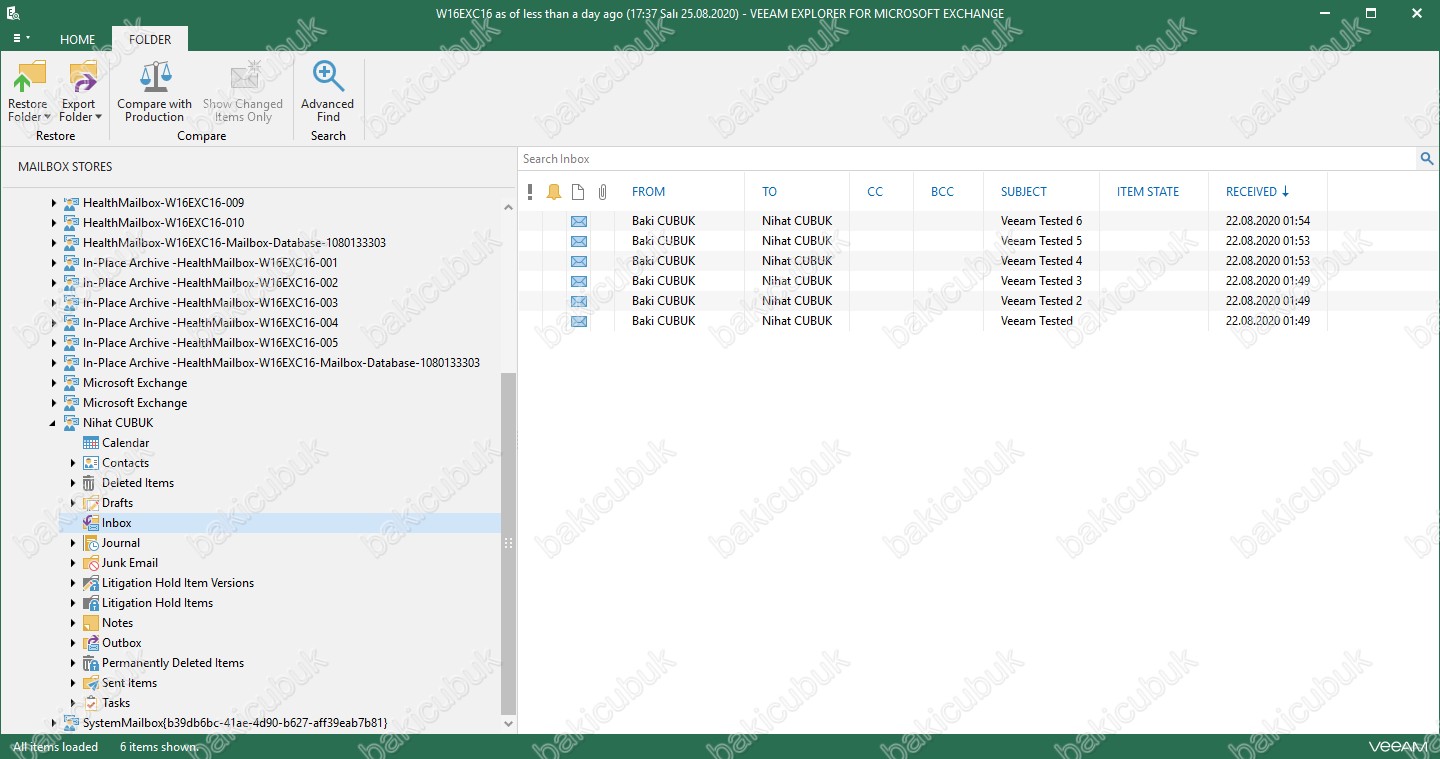
Task: Select the Inbox folder icon
Action: pyautogui.click(x=91, y=523)
